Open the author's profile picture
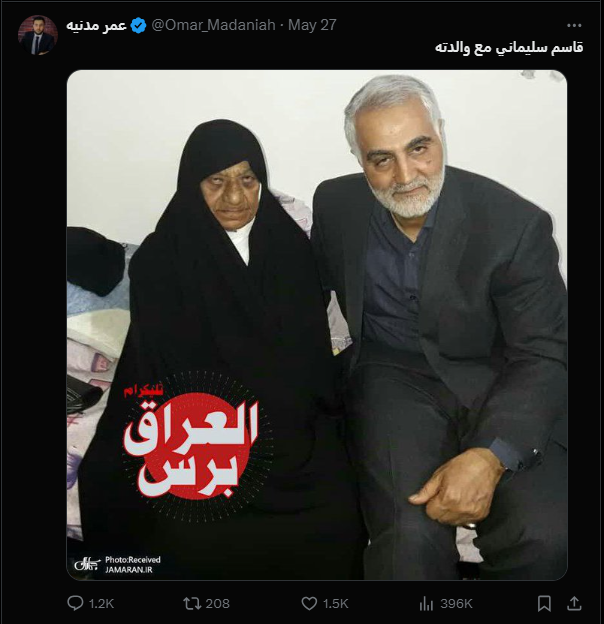Image resolution: width=604 pixels, height=624 pixels. point(38,35)
